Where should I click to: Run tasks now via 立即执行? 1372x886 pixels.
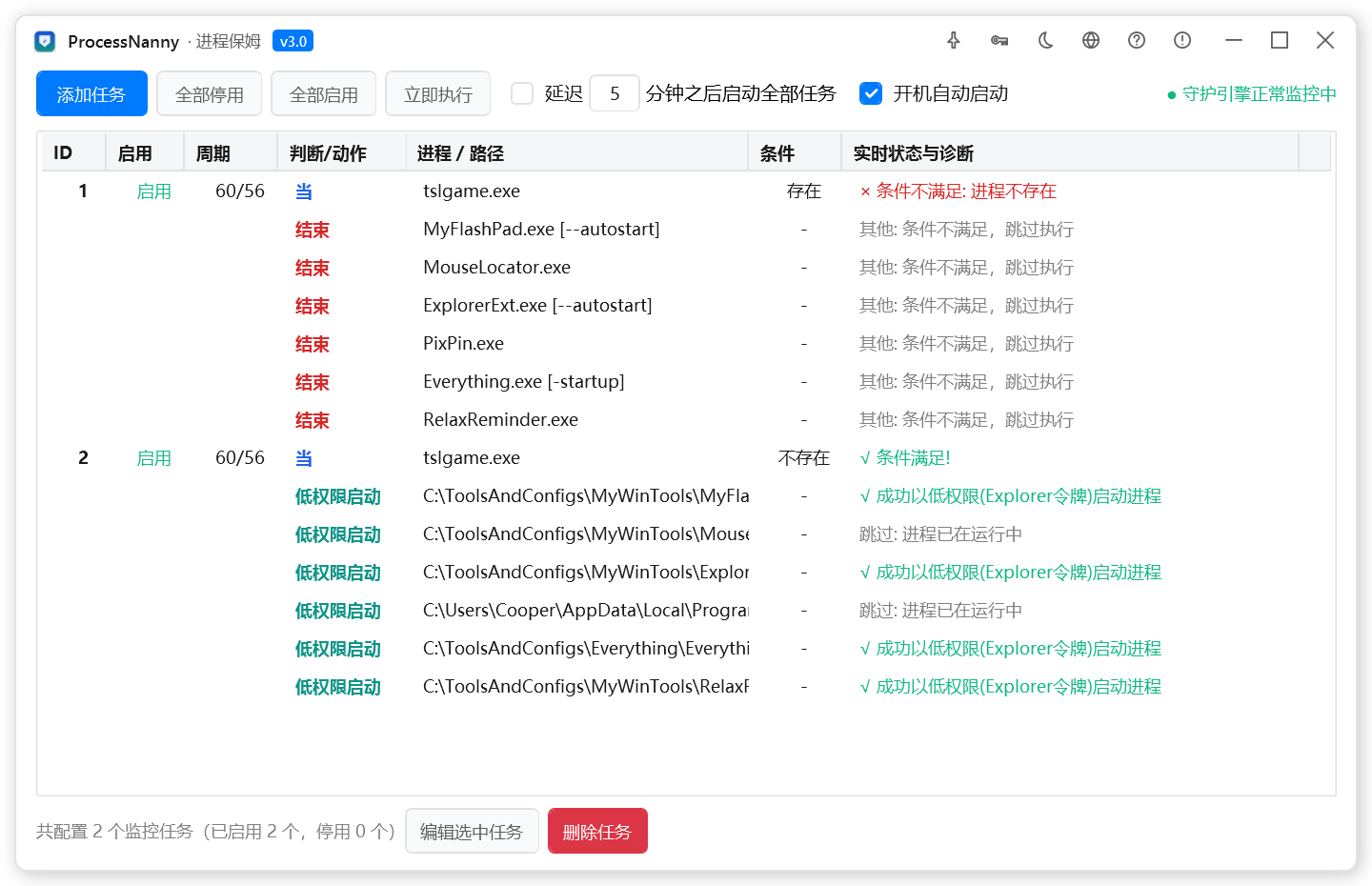[438, 93]
